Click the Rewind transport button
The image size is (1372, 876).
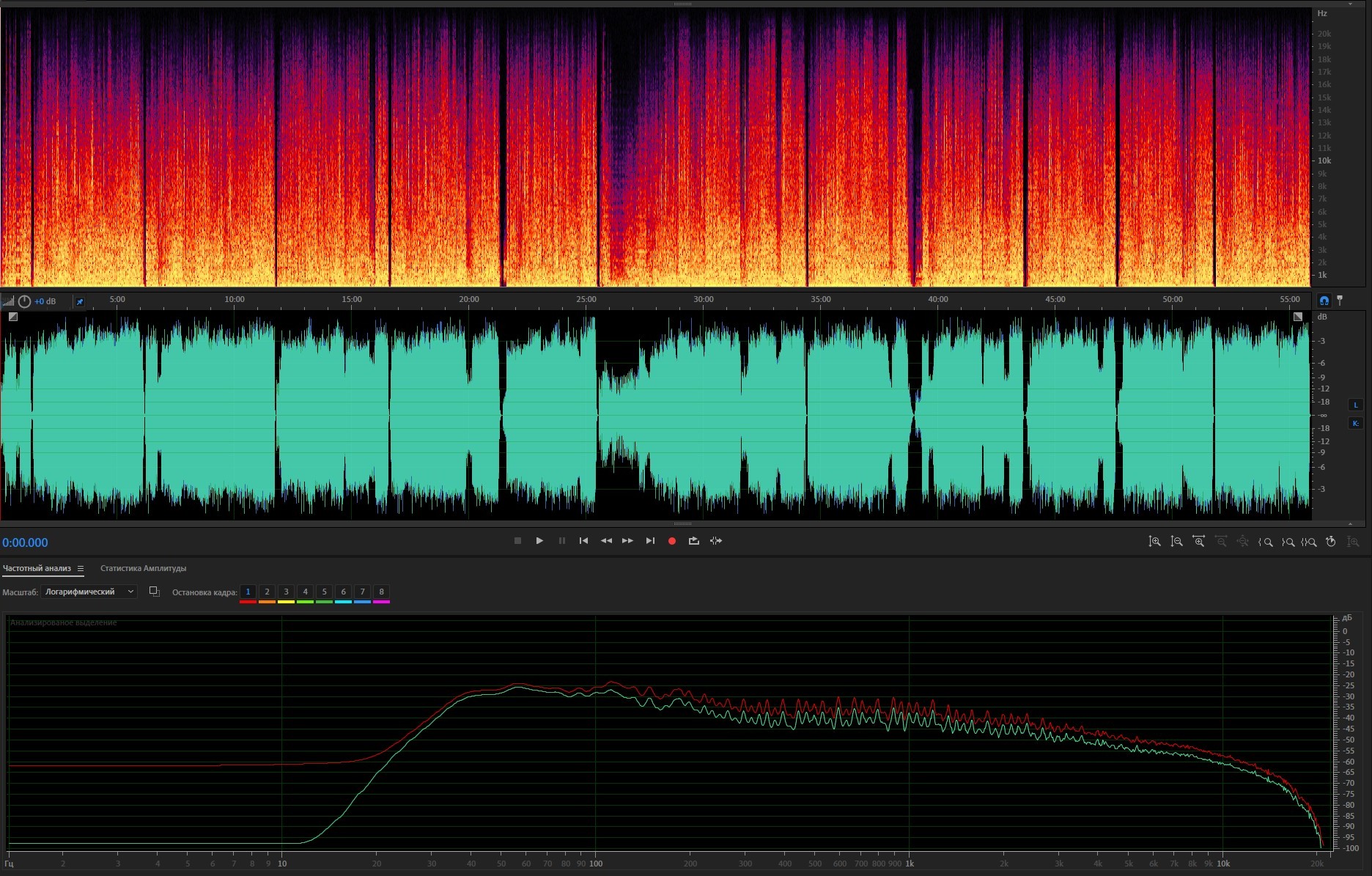point(606,541)
